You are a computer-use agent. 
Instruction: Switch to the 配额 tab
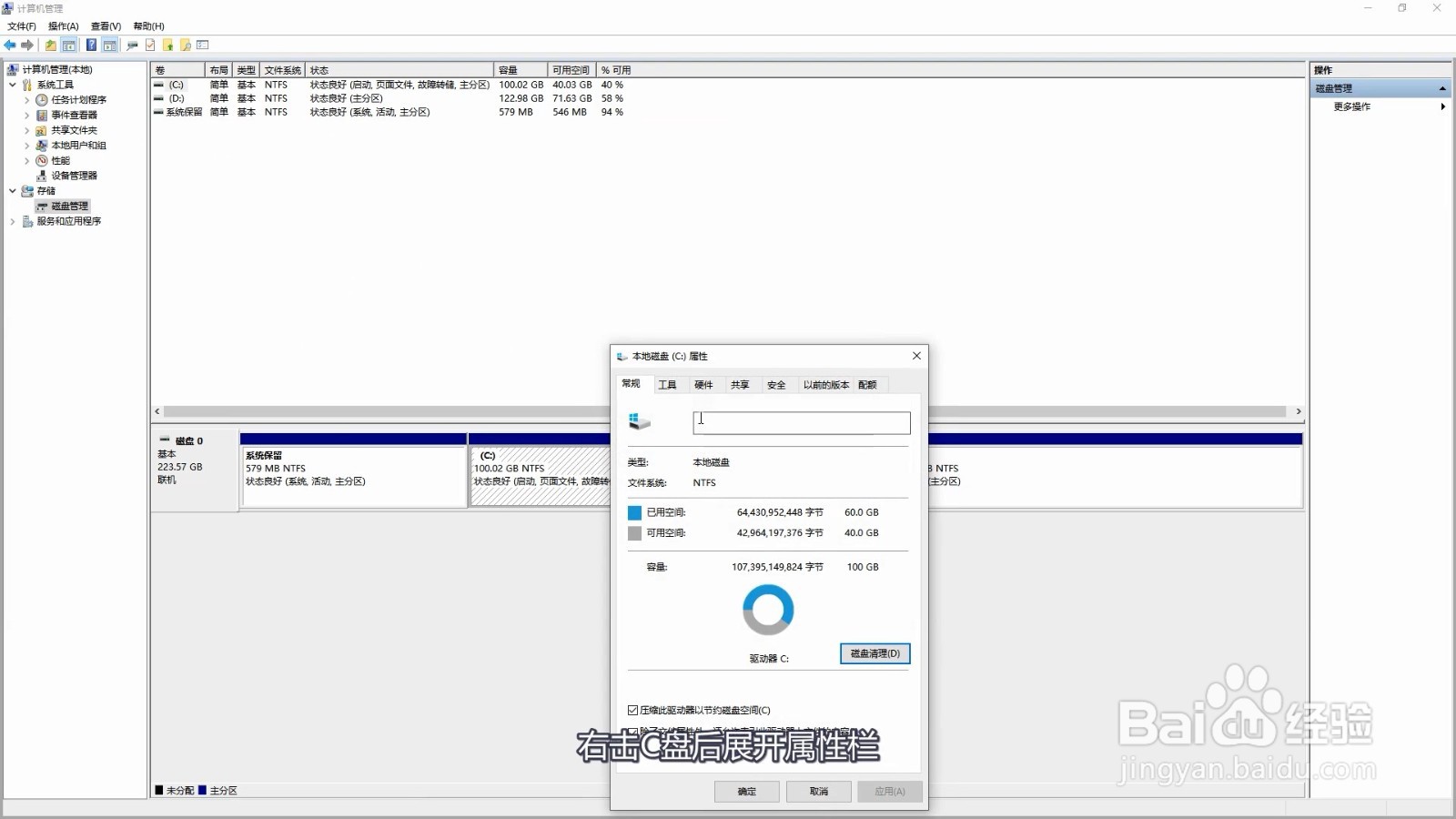click(868, 385)
